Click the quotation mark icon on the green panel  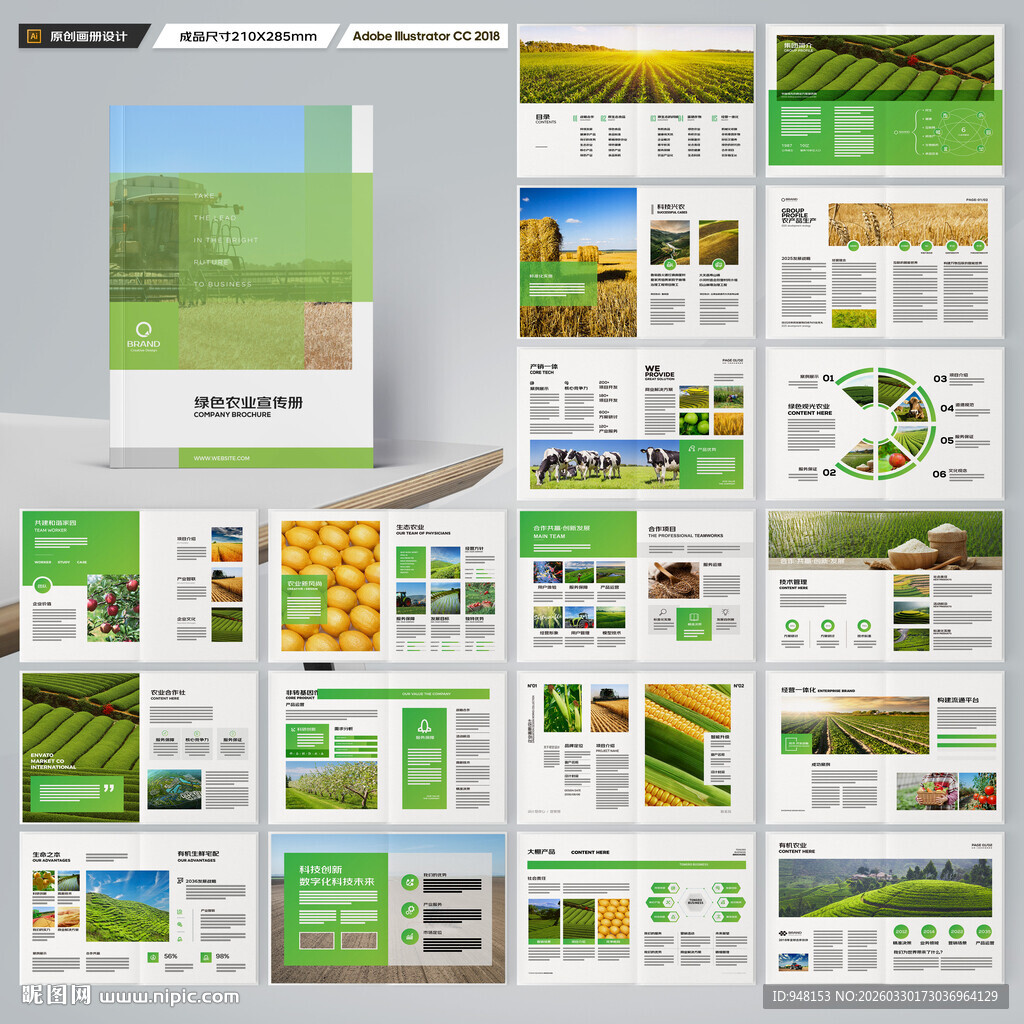(108, 789)
